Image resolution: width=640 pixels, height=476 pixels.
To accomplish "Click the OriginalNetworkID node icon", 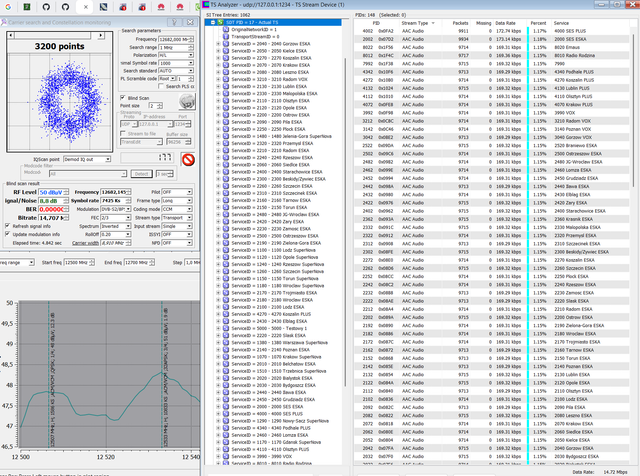I will tap(226, 29).
